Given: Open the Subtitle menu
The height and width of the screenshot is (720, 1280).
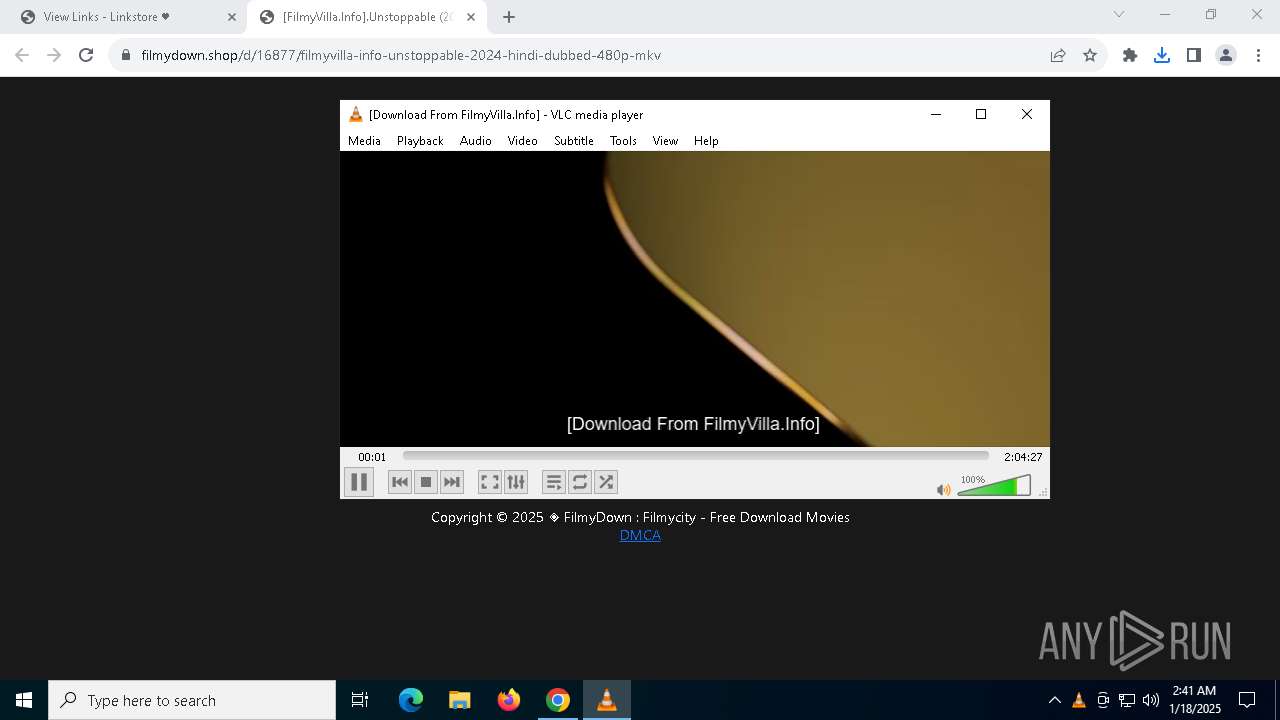Looking at the screenshot, I should point(574,141).
